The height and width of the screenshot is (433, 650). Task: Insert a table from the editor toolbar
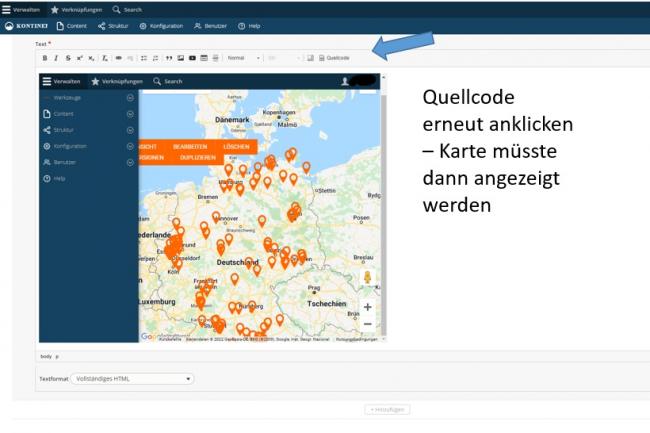pyautogui.click(x=204, y=58)
